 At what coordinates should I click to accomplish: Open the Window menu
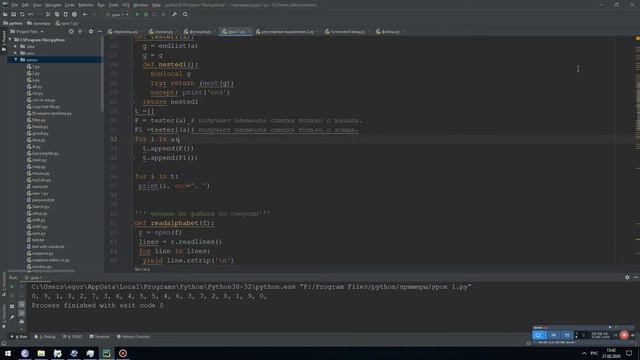coord(141,5)
